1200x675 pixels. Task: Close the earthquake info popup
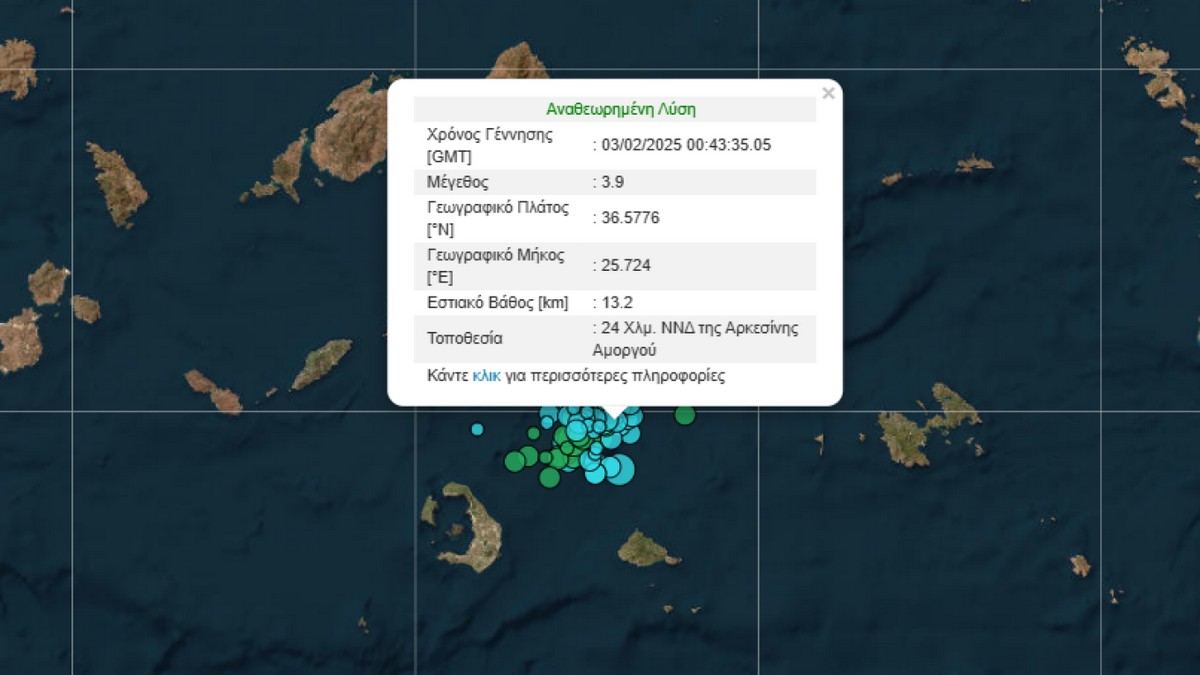827,93
